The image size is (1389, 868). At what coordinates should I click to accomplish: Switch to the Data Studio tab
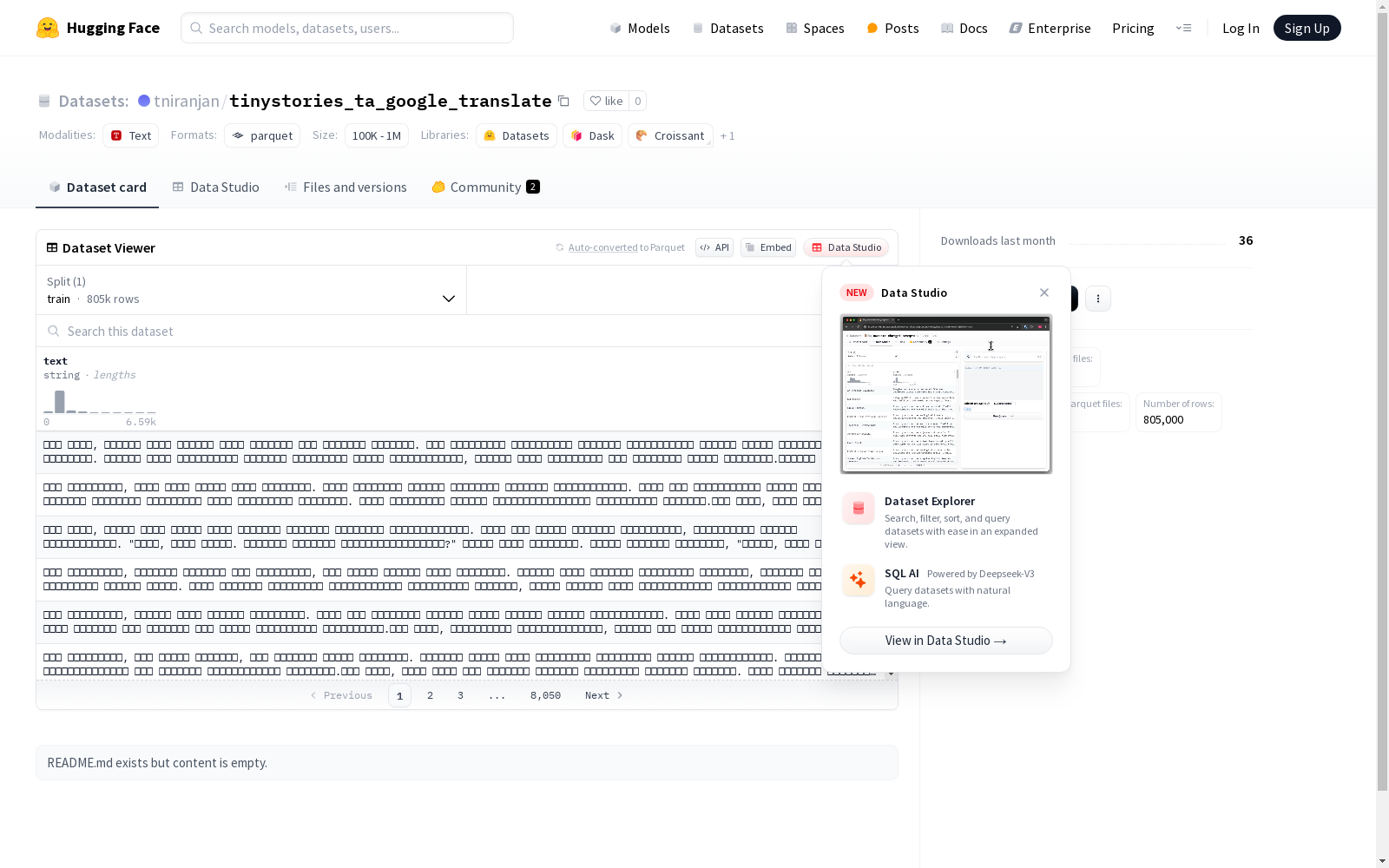(215, 187)
